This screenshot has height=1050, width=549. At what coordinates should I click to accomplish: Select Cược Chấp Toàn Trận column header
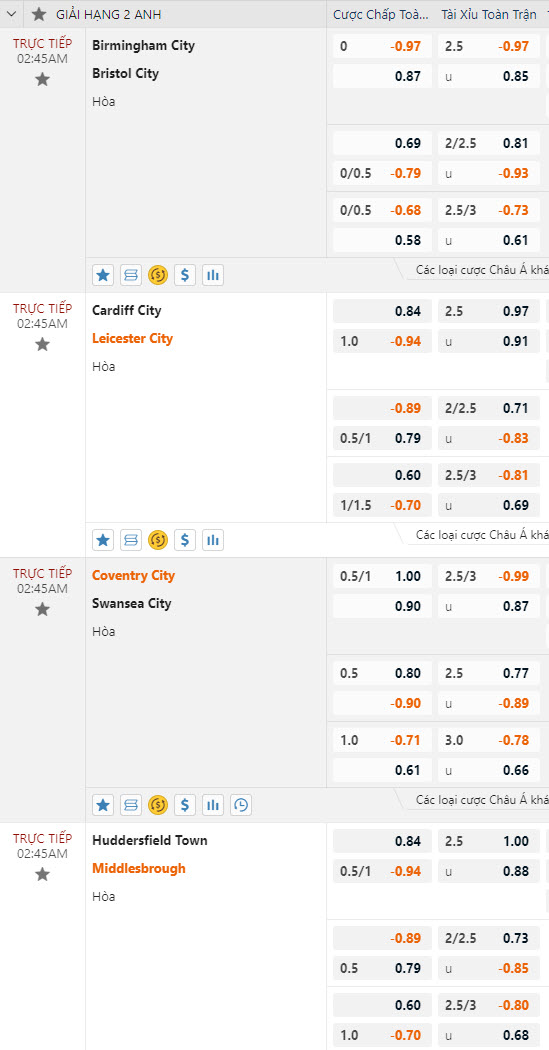point(380,14)
